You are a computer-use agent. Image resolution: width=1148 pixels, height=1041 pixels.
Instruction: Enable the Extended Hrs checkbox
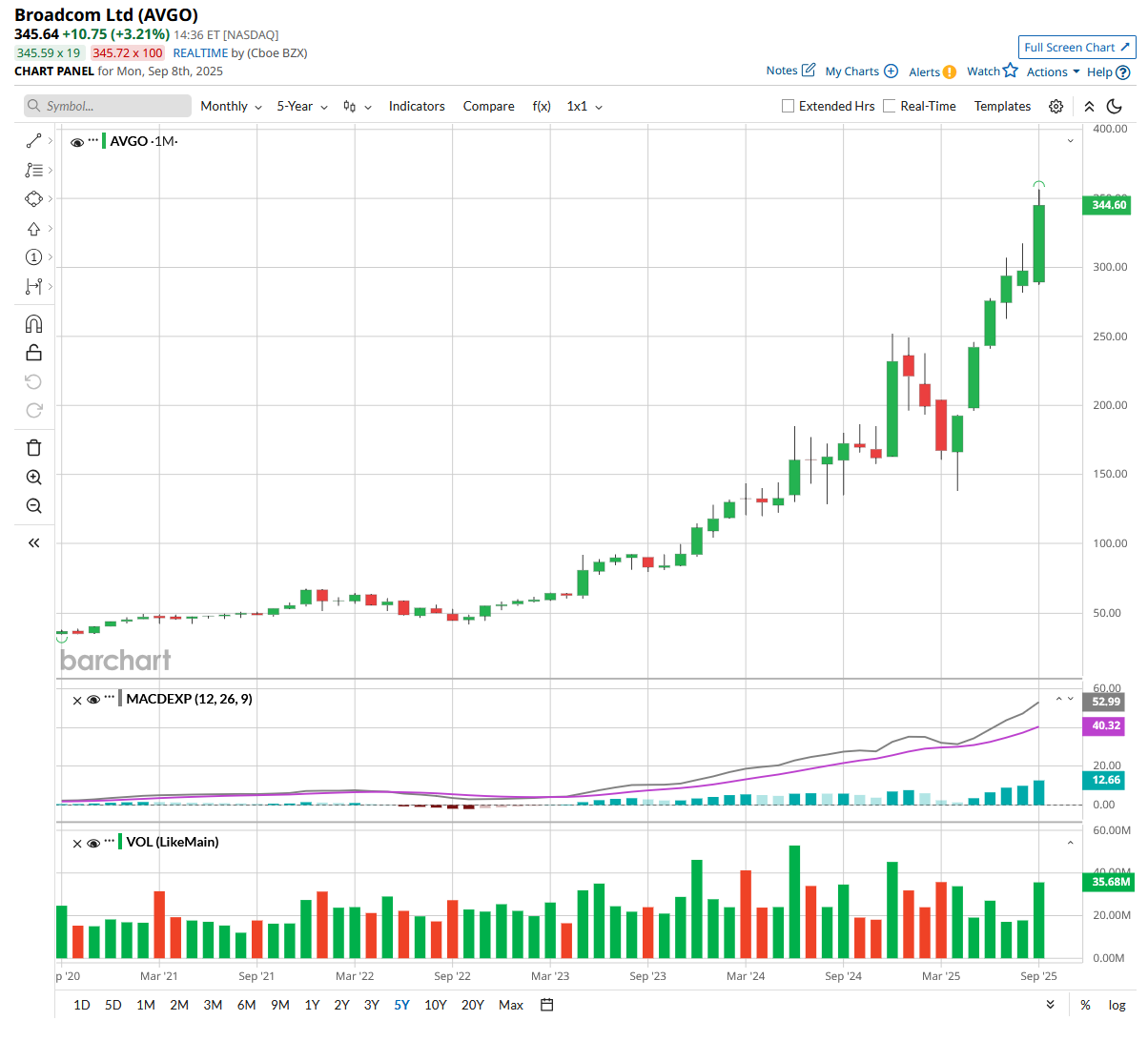788,106
